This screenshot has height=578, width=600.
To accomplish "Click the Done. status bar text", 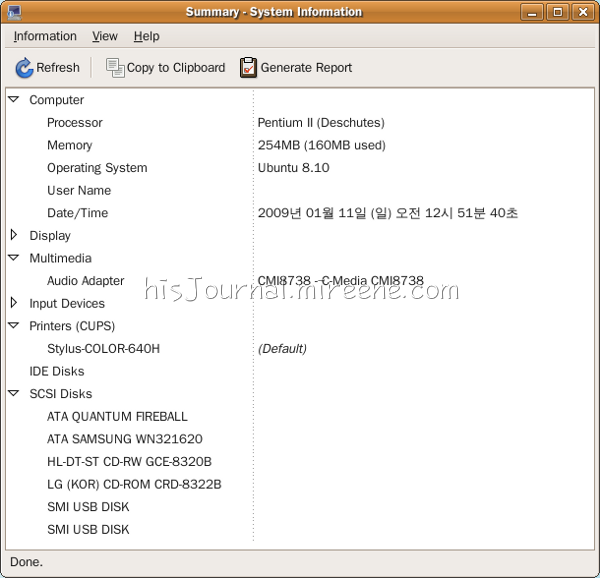I will coord(26,562).
